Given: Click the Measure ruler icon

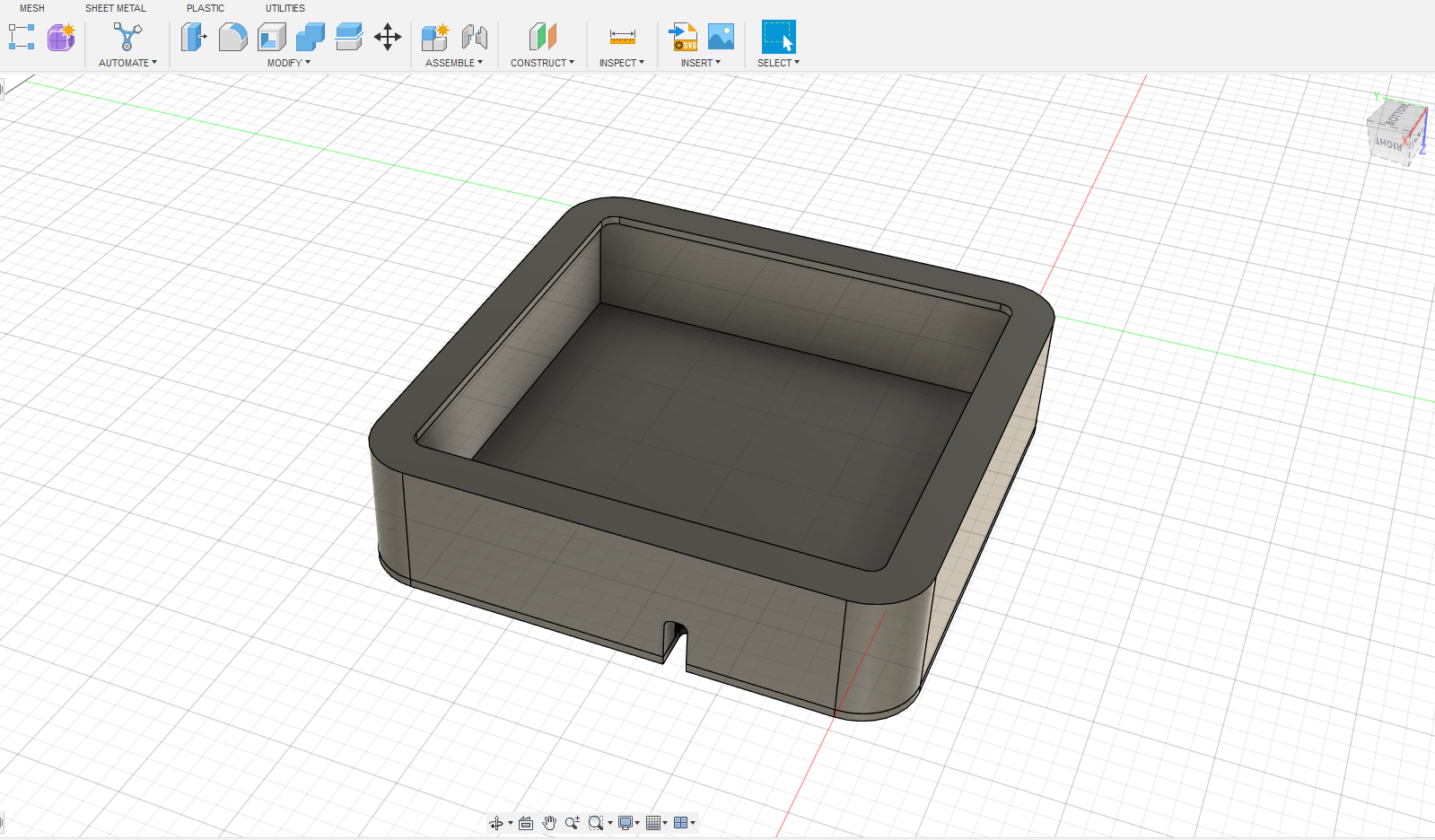Looking at the screenshot, I should tap(622, 37).
